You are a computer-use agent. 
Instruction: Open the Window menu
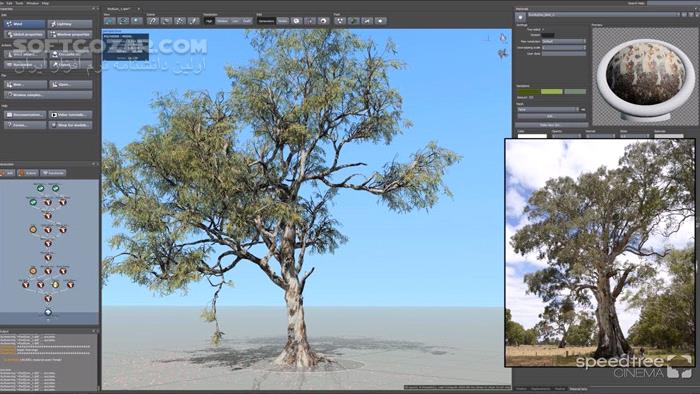tap(33, 3)
